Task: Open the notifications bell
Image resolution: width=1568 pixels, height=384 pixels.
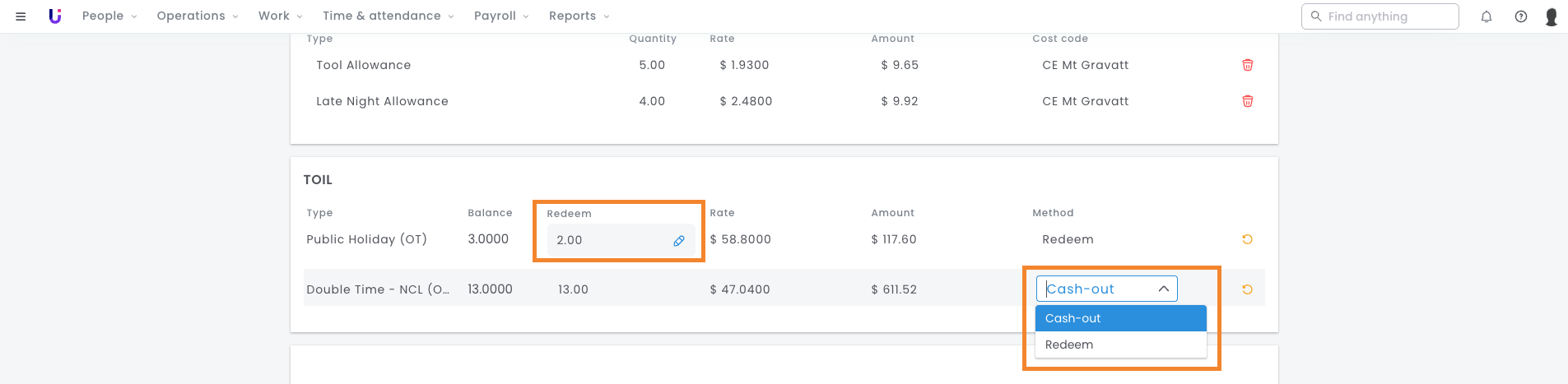Action: (1487, 16)
